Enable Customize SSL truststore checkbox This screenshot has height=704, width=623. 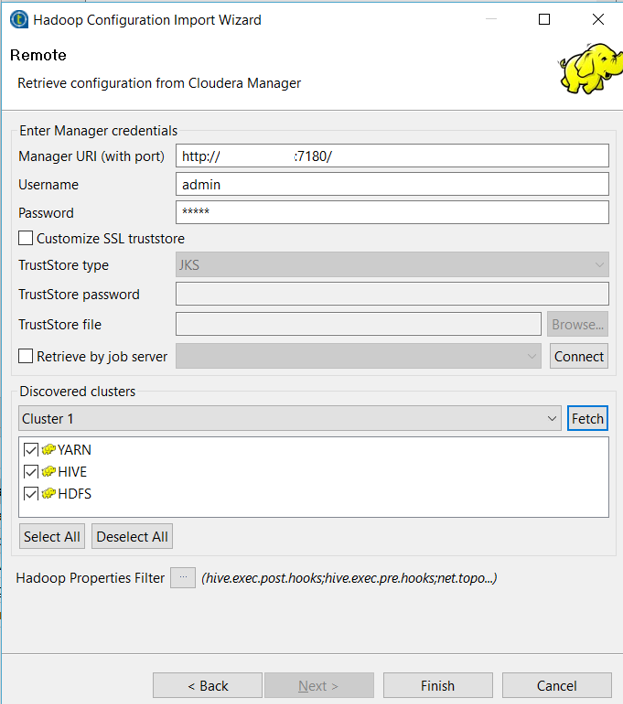coord(26,238)
